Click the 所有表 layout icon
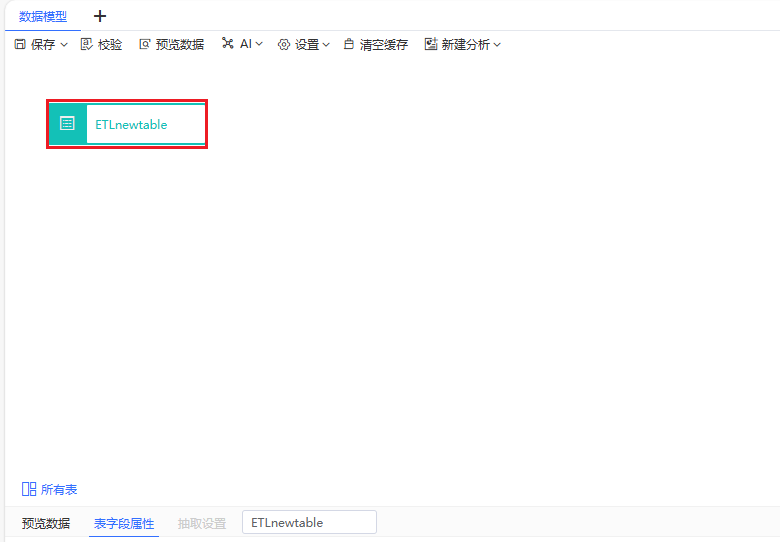This screenshot has width=780, height=542. point(29,489)
